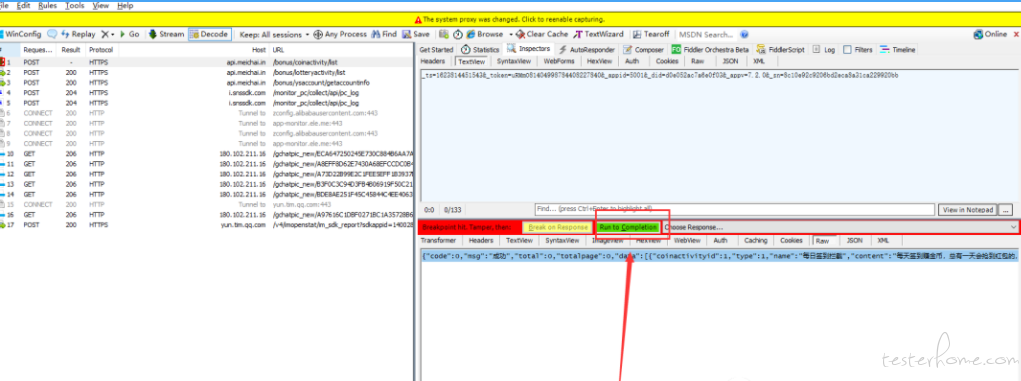Click the Break on Response button

(558, 227)
